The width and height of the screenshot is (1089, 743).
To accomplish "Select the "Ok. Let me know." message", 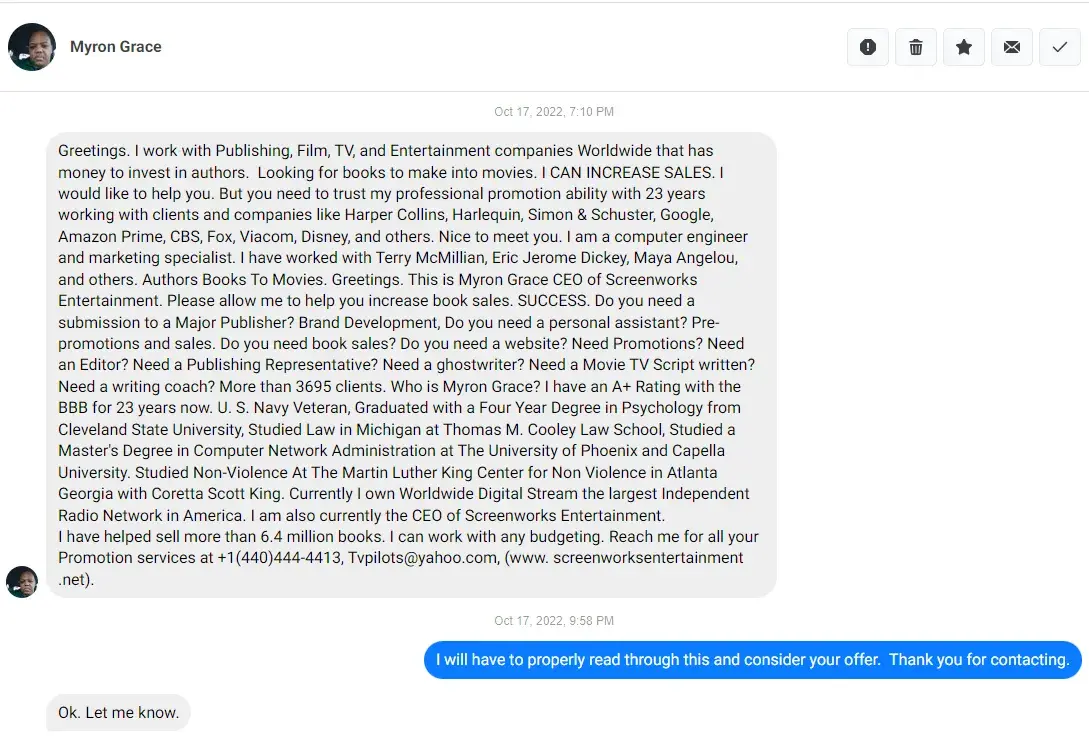I will (118, 712).
